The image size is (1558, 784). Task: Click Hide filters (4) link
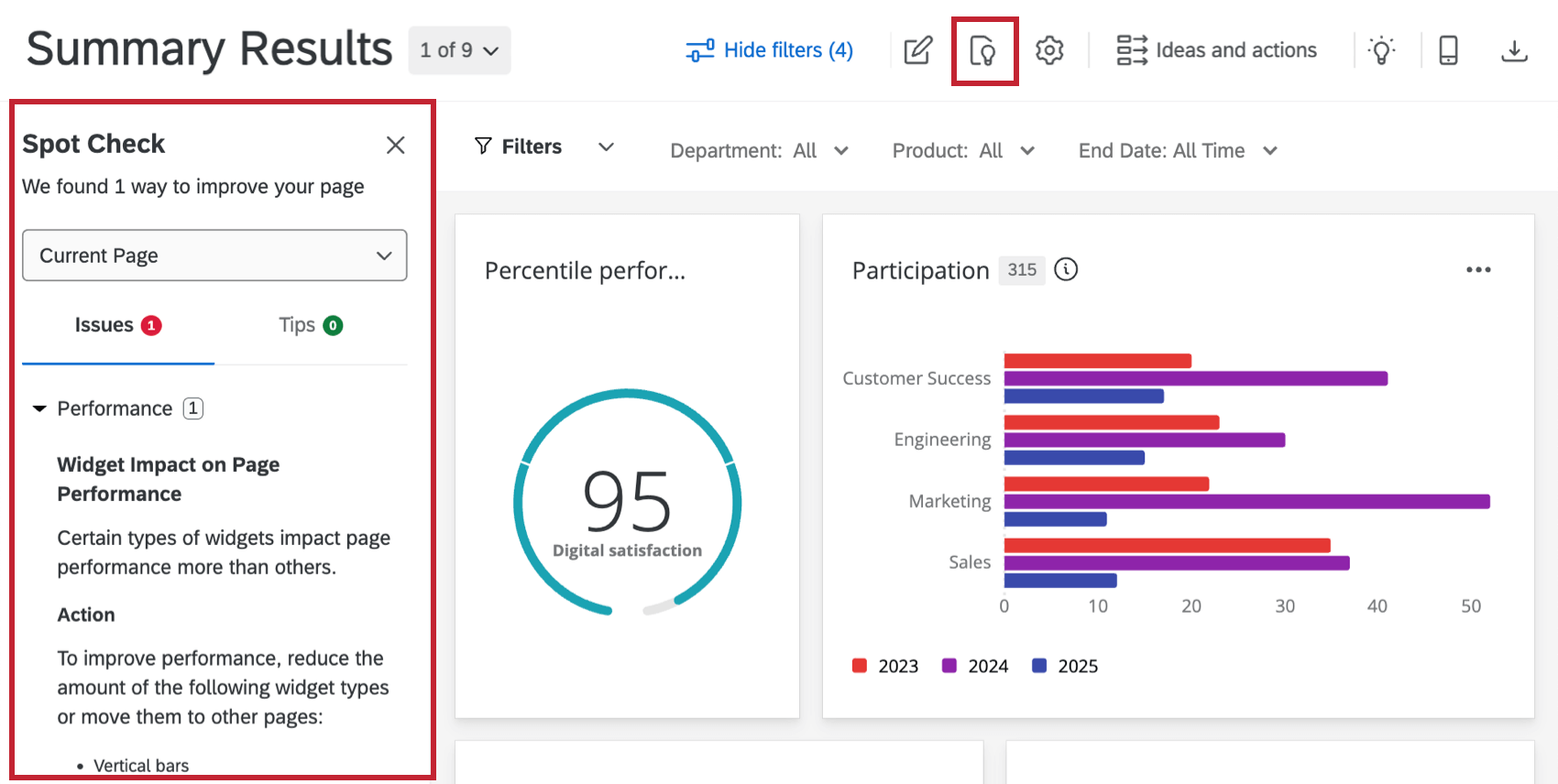[x=770, y=50]
